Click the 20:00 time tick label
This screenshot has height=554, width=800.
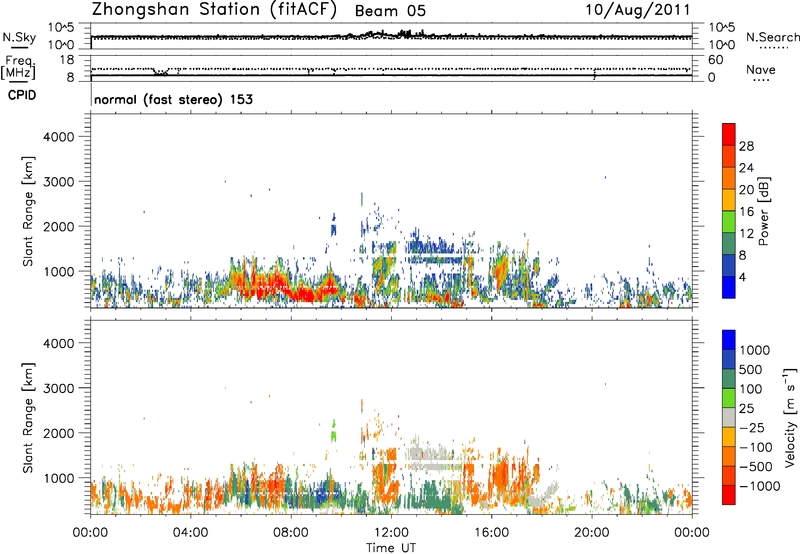tap(591, 533)
